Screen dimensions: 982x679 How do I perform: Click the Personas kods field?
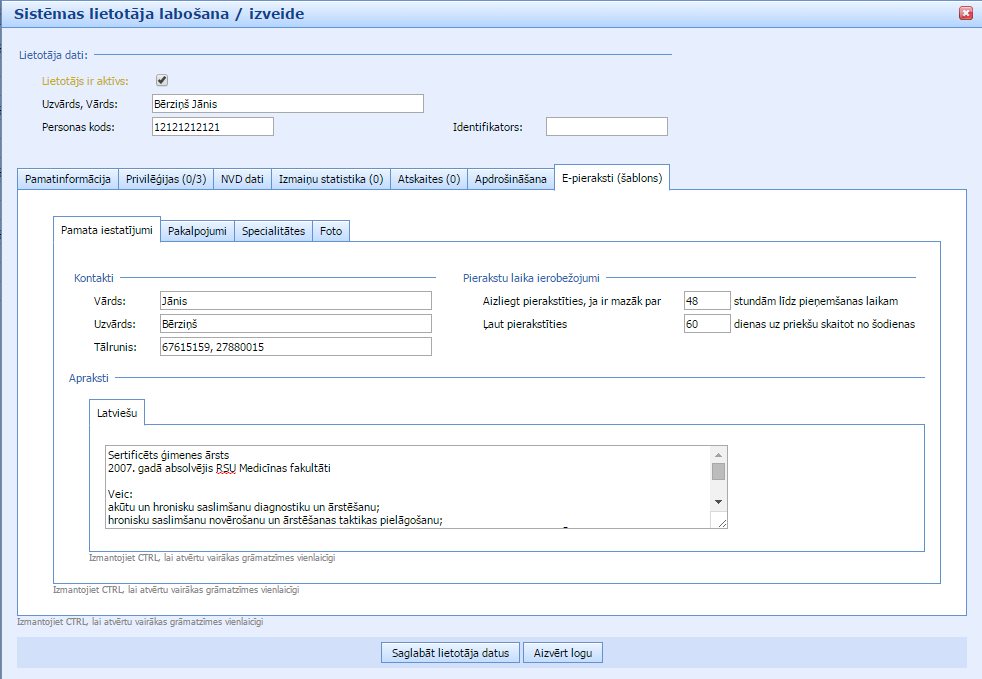(212, 127)
